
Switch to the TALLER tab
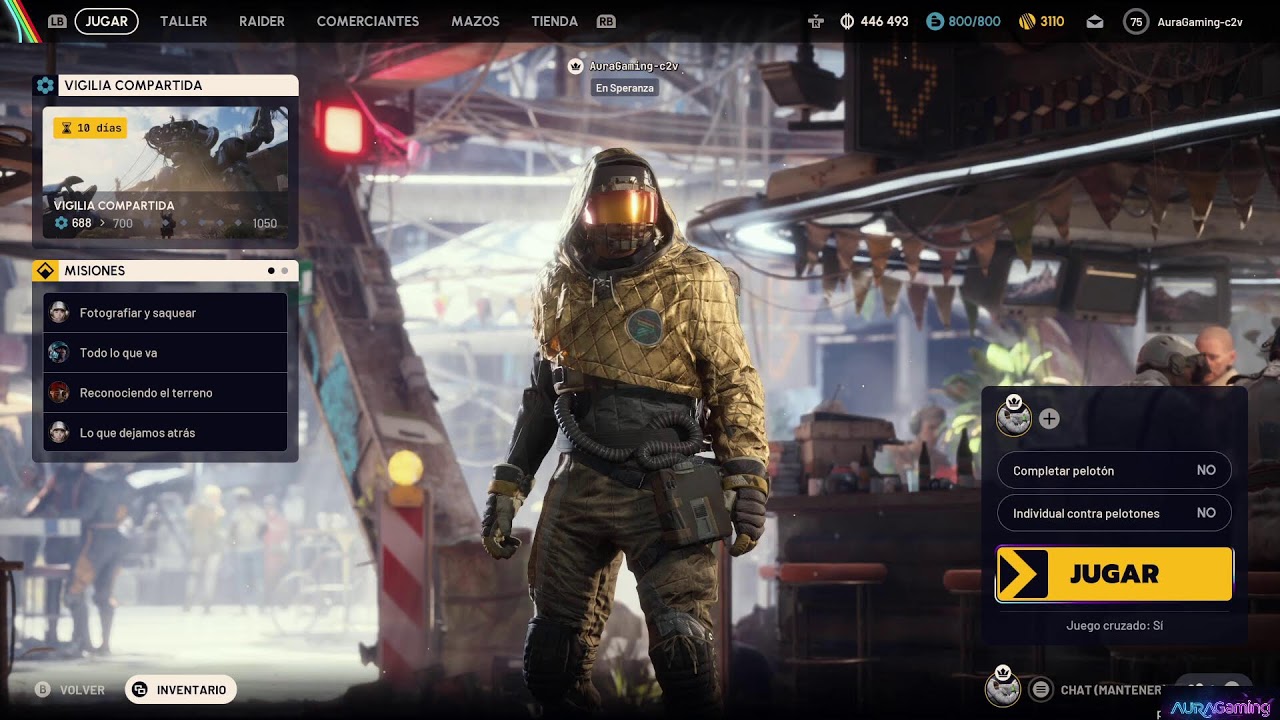pyautogui.click(x=184, y=21)
